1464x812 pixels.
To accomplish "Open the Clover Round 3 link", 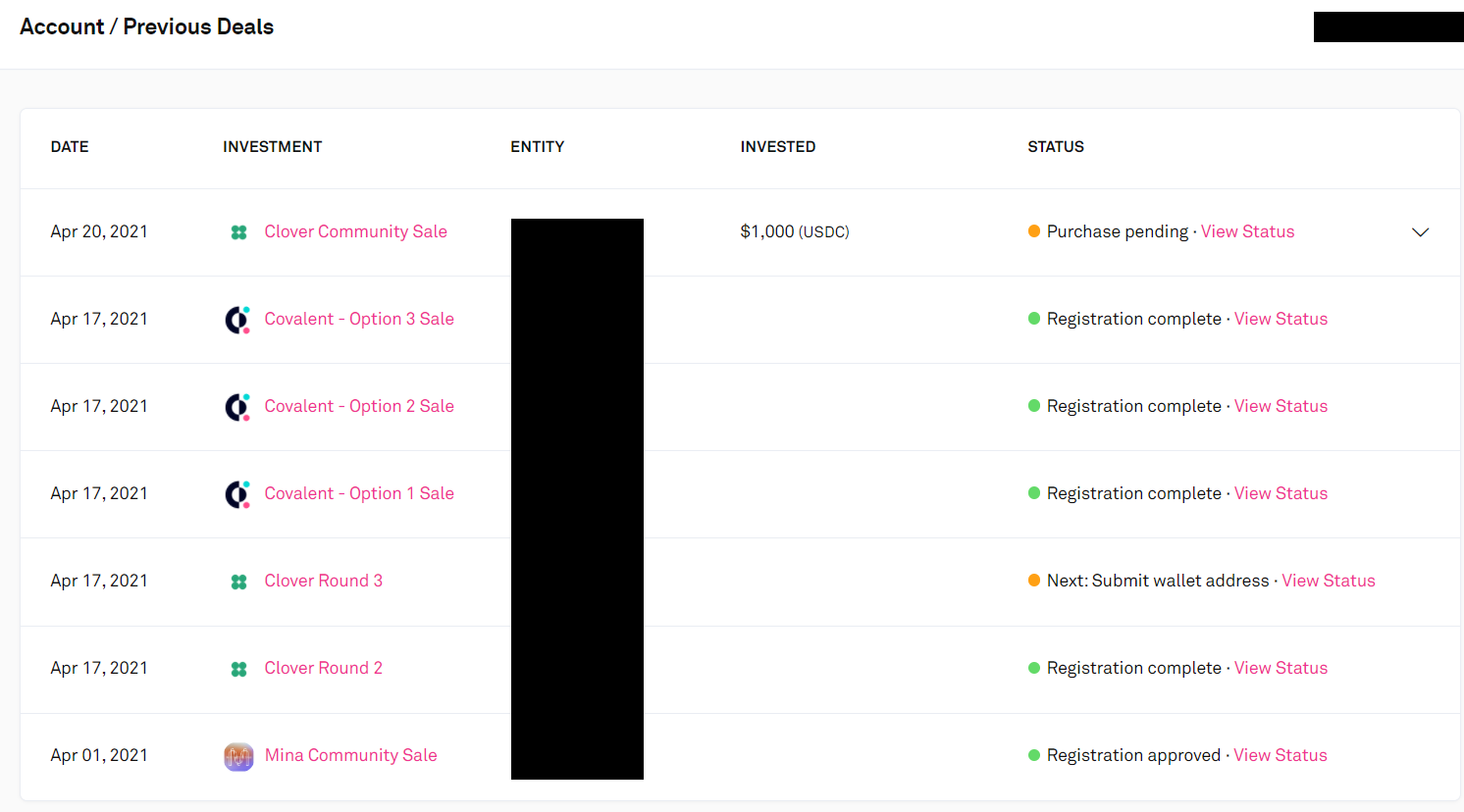I will coord(323,581).
